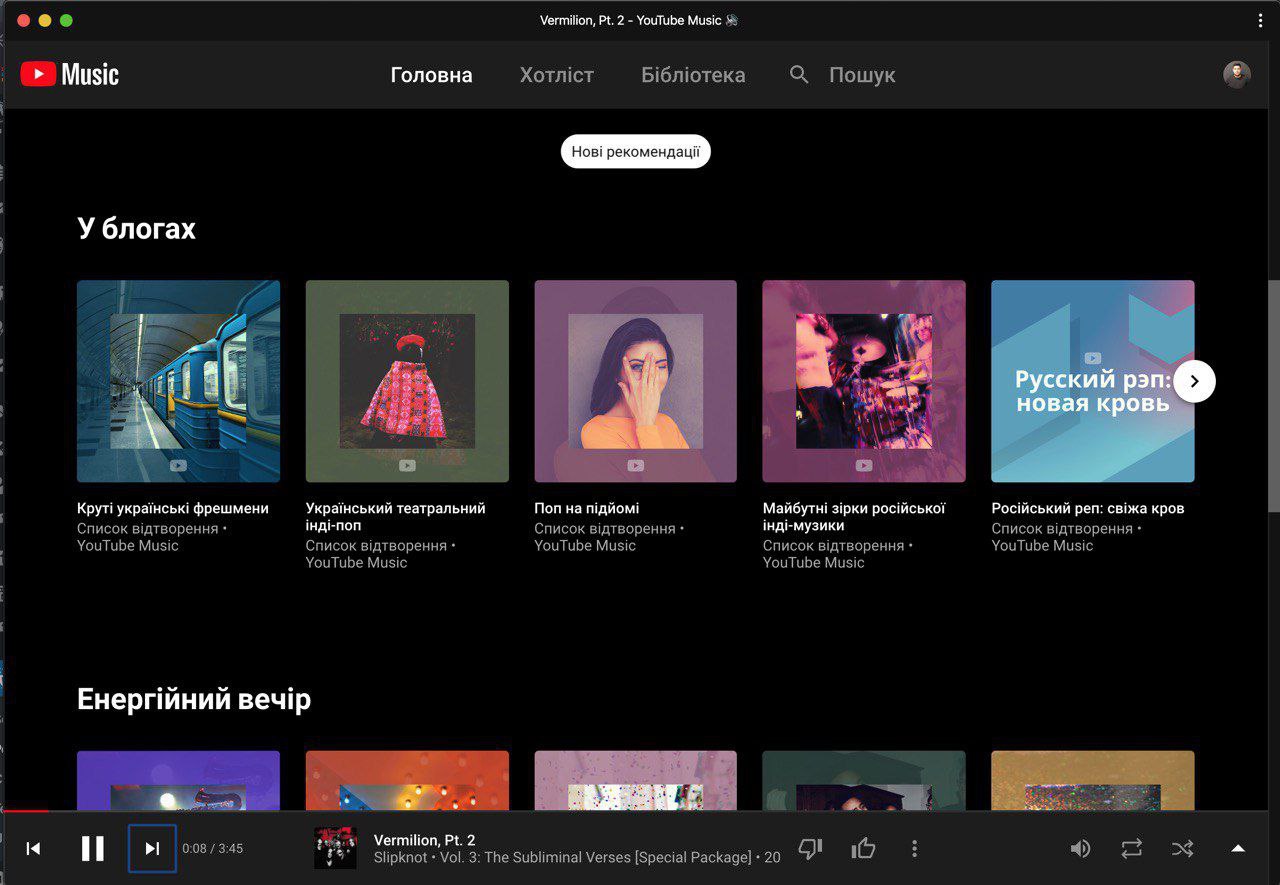The width and height of the screenshot is (1280, 885).
Task: Open first purple Енергійний вечір thumbnail
Action: tap(178, 780)
